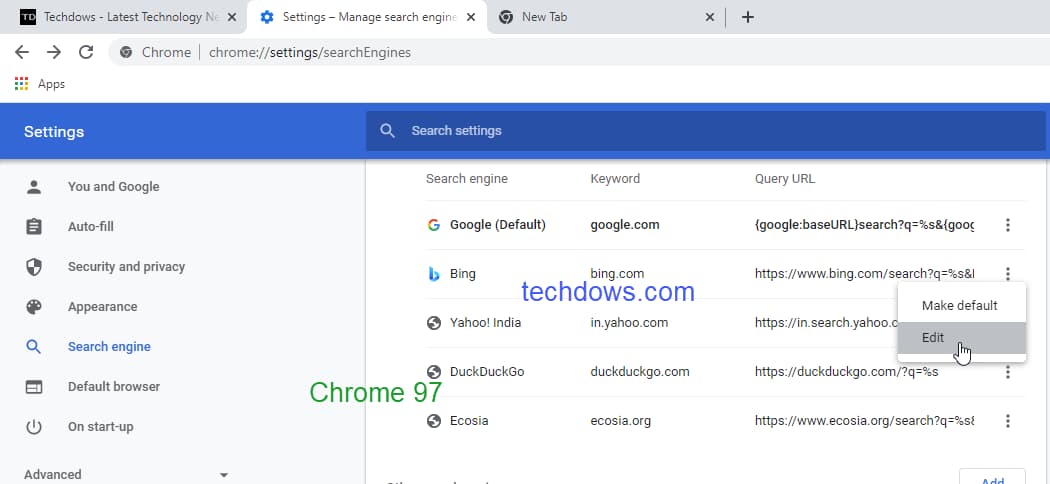Open Default browser settings
Viewport: 1050px width, 484px height.
tap(114, 387)
